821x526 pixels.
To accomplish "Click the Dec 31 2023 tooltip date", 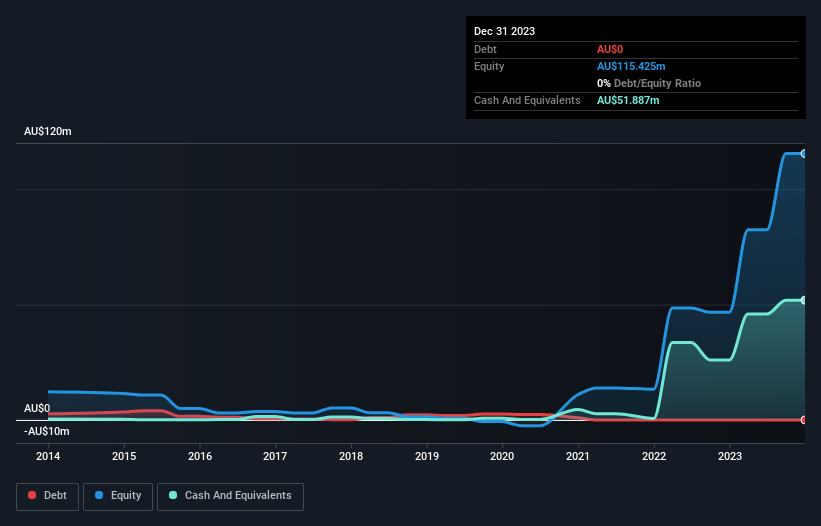I will [504, 31].
